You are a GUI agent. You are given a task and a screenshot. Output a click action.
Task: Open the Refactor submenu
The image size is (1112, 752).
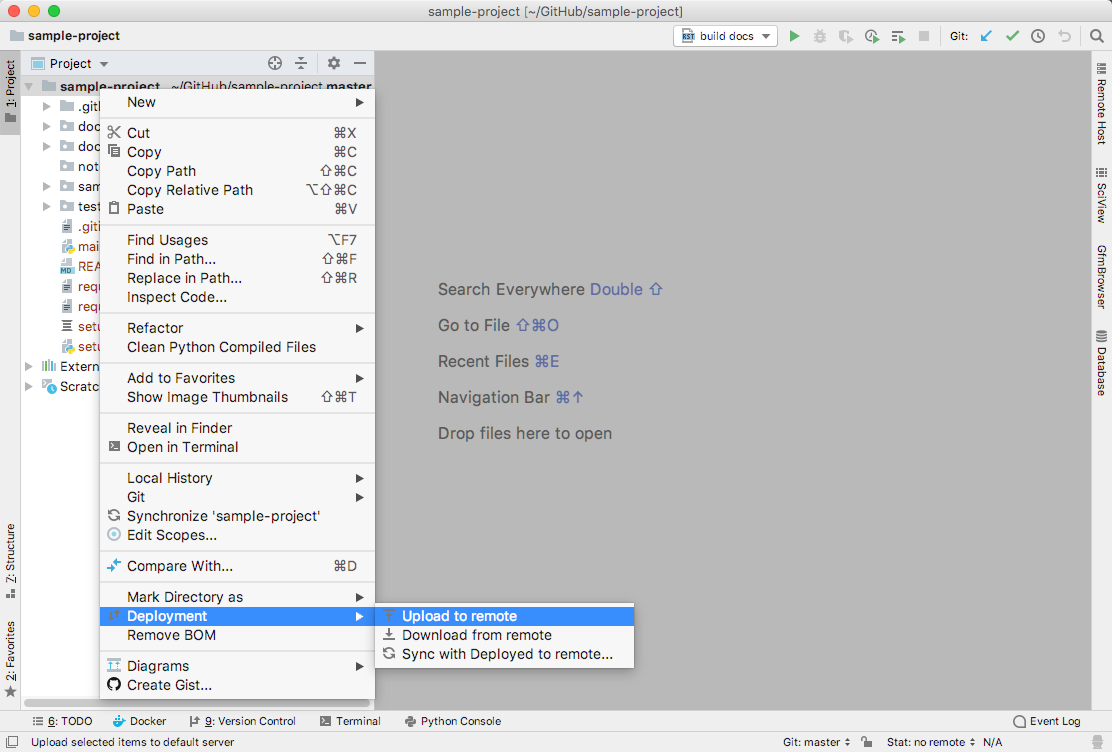[238, 328]
